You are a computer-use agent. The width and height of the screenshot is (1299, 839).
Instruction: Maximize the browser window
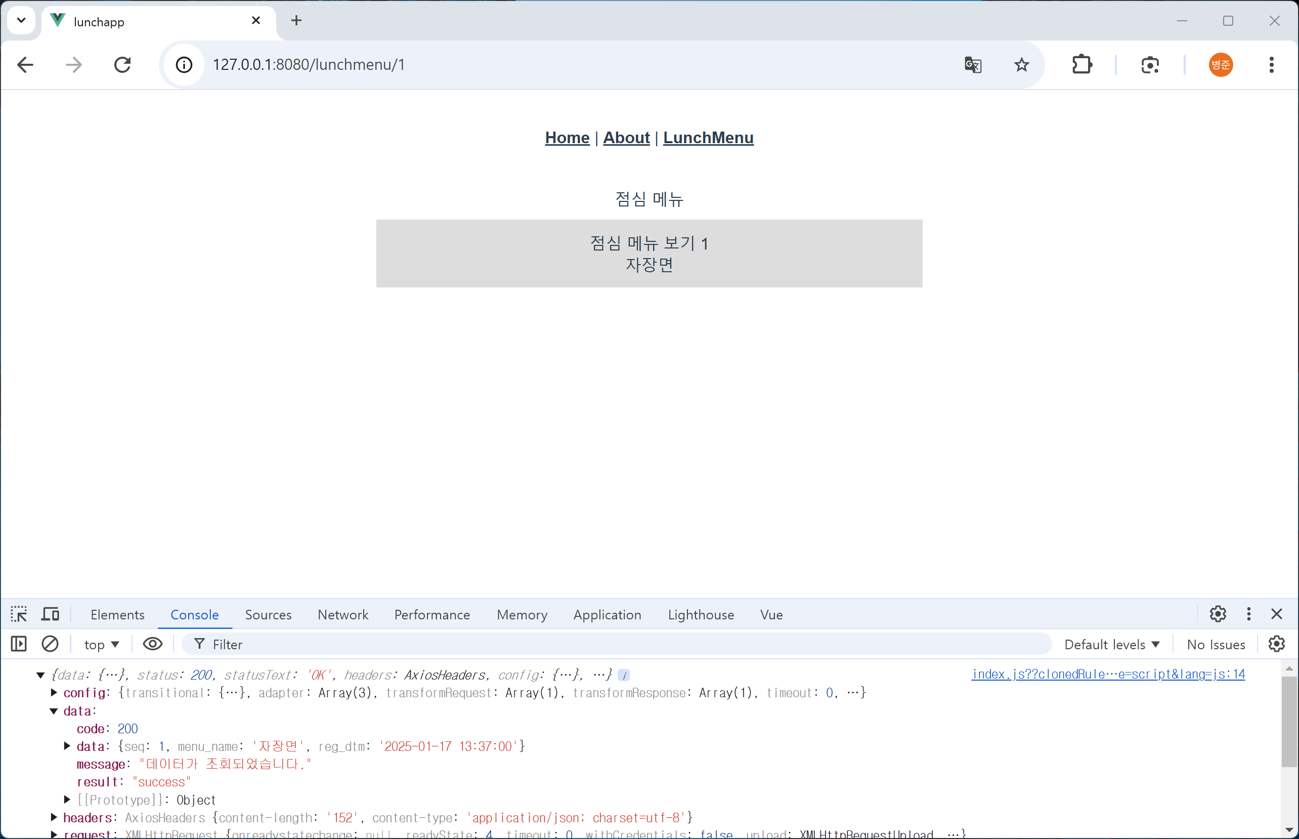point(1228,20)
